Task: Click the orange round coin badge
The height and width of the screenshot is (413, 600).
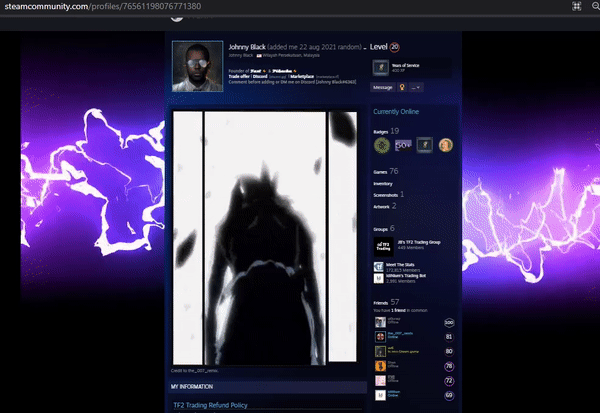Action: click(x=445, y=145)
